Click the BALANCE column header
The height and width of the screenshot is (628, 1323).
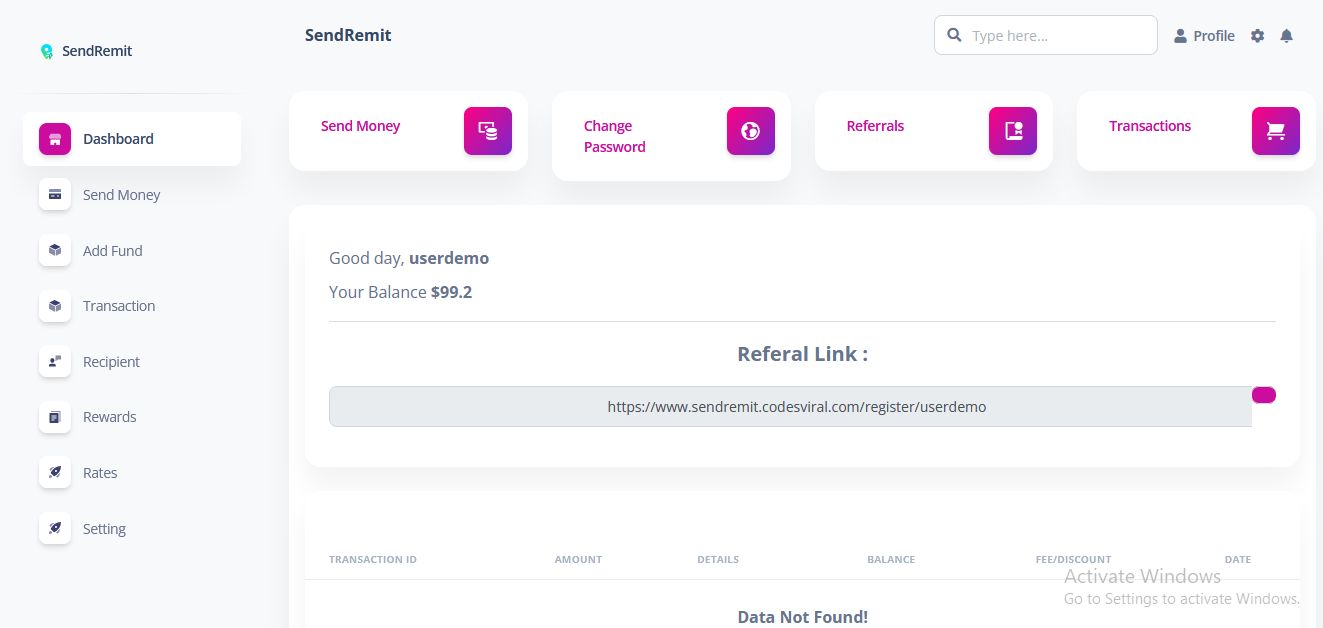(891, 559)
